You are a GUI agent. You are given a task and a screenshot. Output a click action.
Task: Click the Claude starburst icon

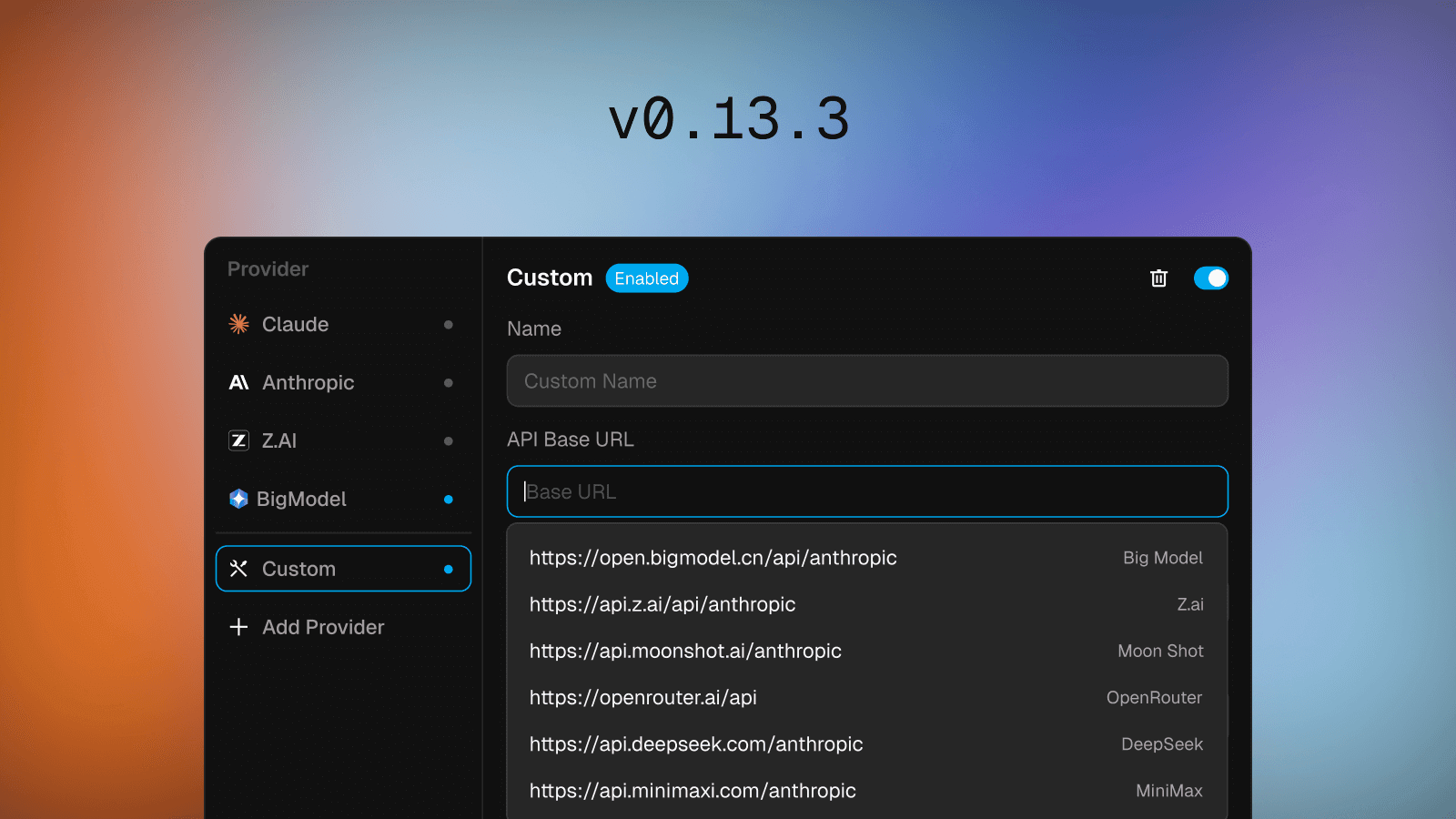tap(238, 324)
